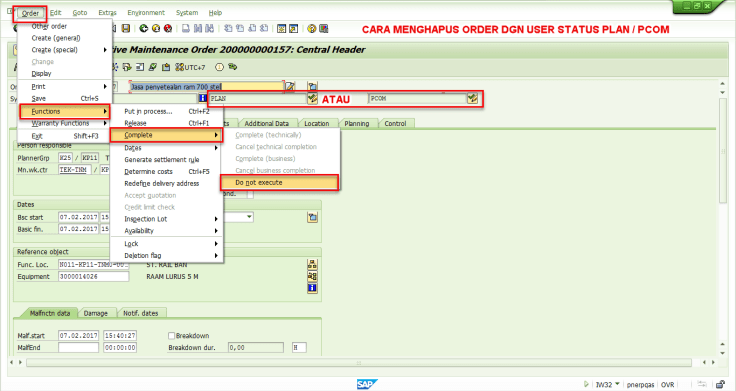Image resolution: width=736 pixels, height=391 pixels.
Task: Click the Find Next icon
Action: pos(209,29)
